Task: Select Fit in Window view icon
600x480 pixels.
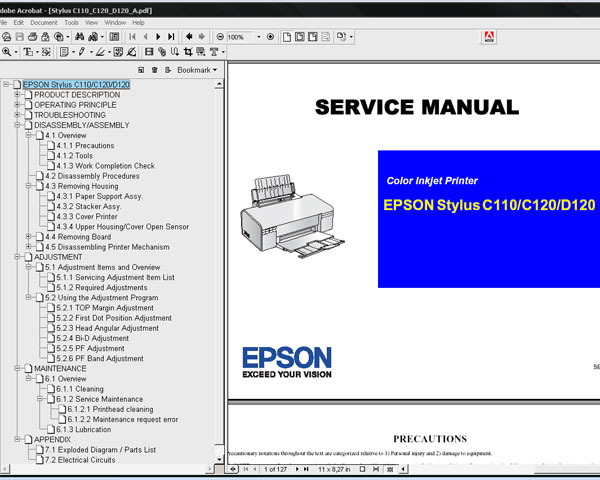Action: [300, 37]
